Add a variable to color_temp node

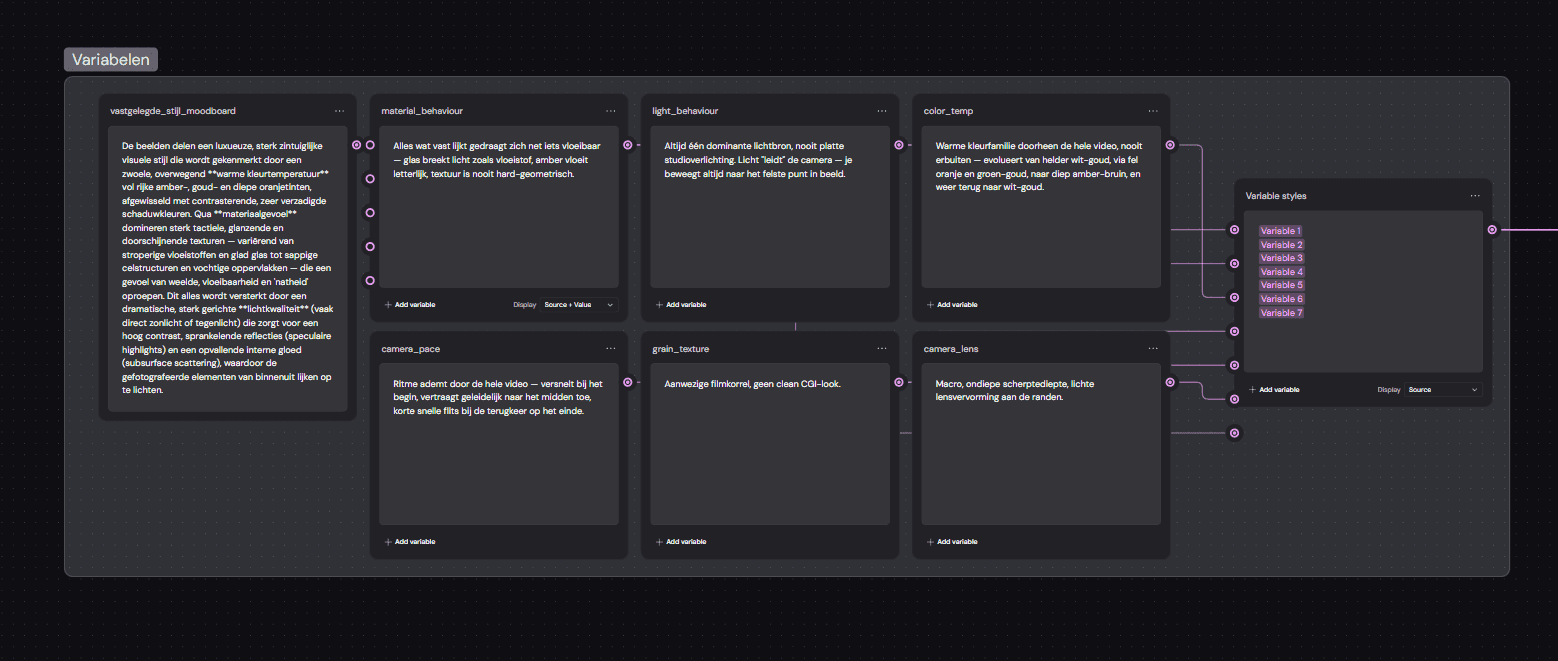952,305
